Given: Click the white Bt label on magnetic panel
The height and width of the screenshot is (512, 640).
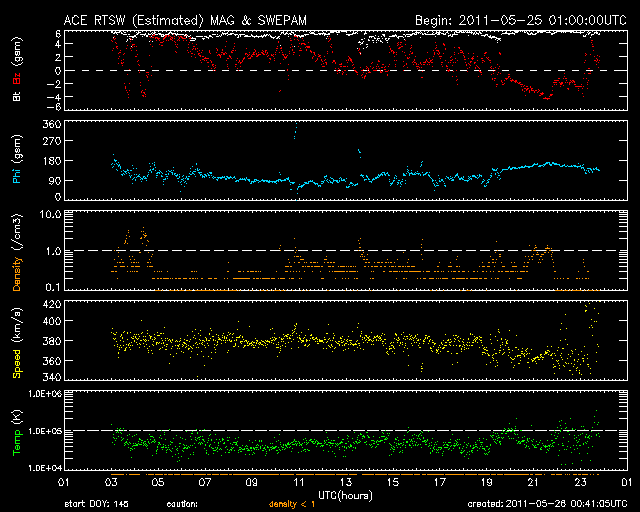Looking at the screenshot, I should 17,96.
